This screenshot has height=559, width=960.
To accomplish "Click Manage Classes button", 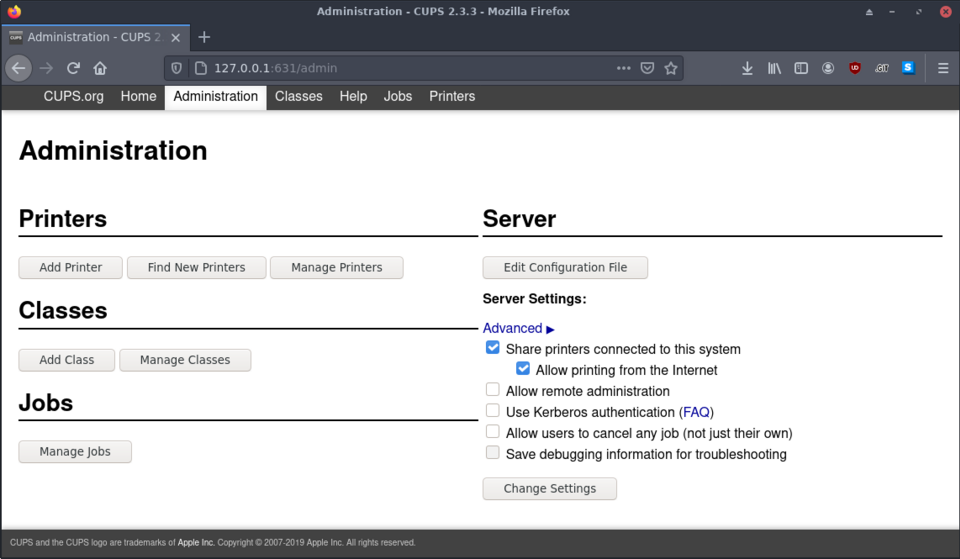I will 185,360.
